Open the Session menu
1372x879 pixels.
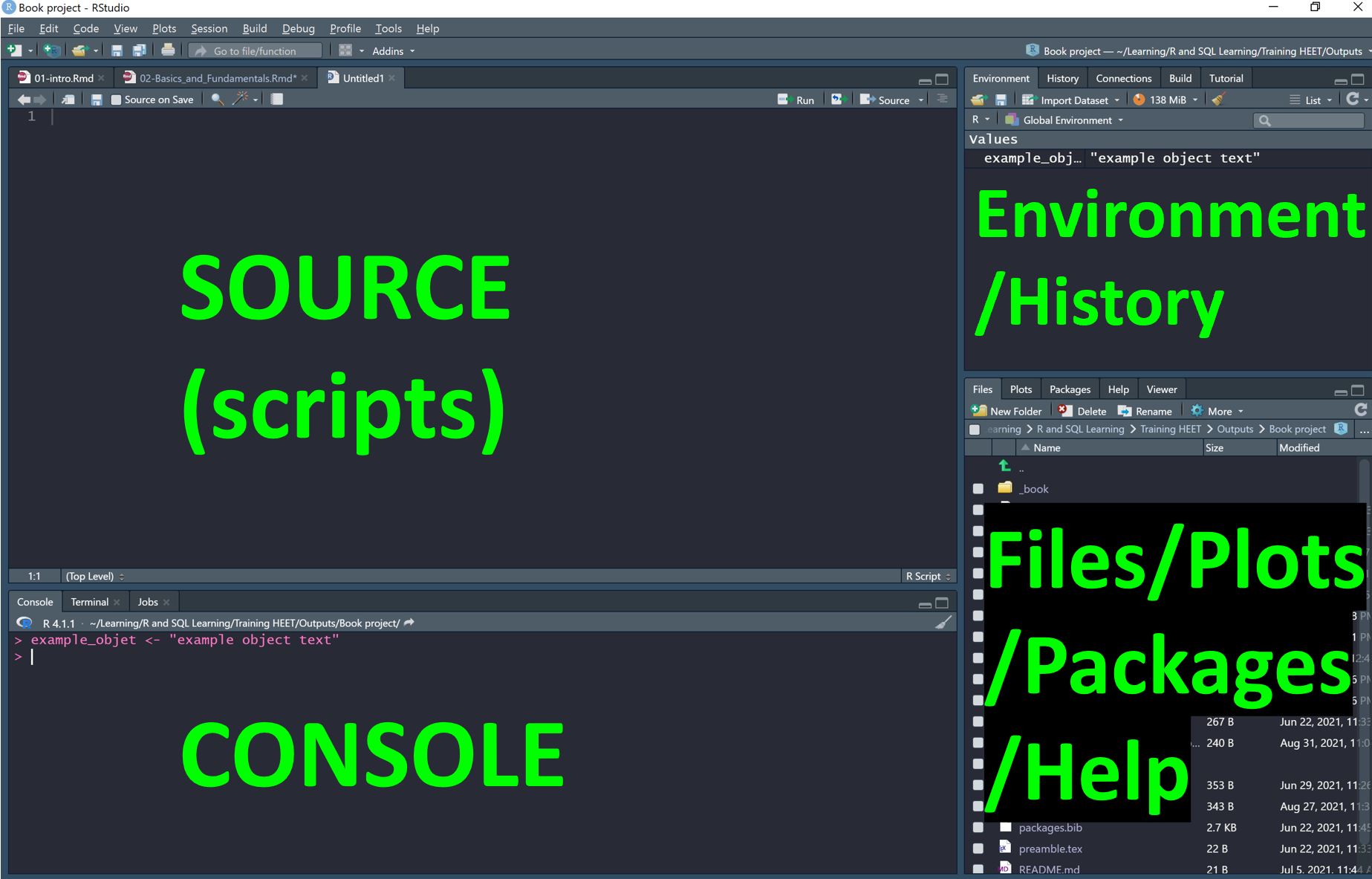click(x=209, y=28)
